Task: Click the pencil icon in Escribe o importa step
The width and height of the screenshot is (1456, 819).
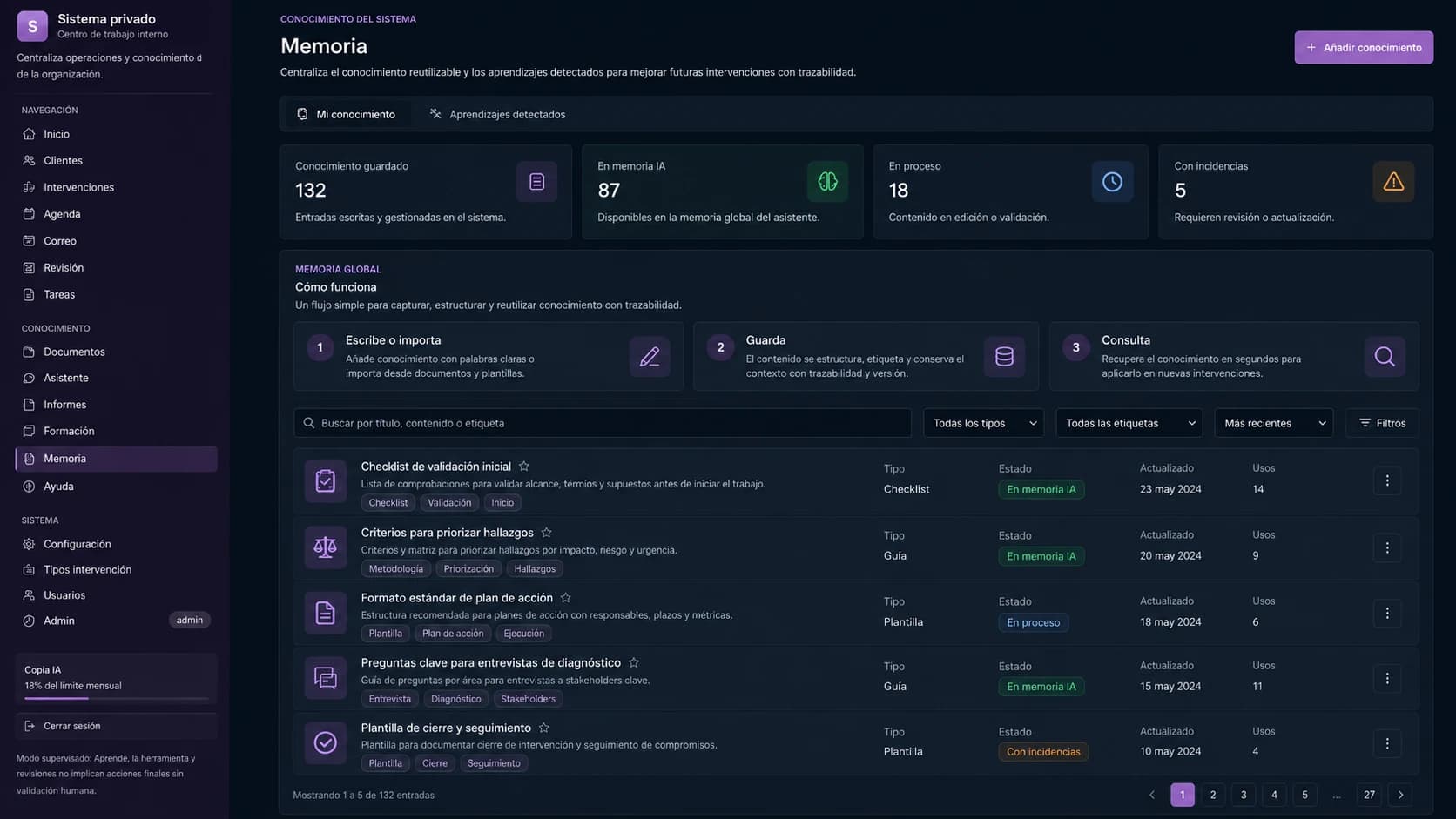Action: [x=650, y=357]
